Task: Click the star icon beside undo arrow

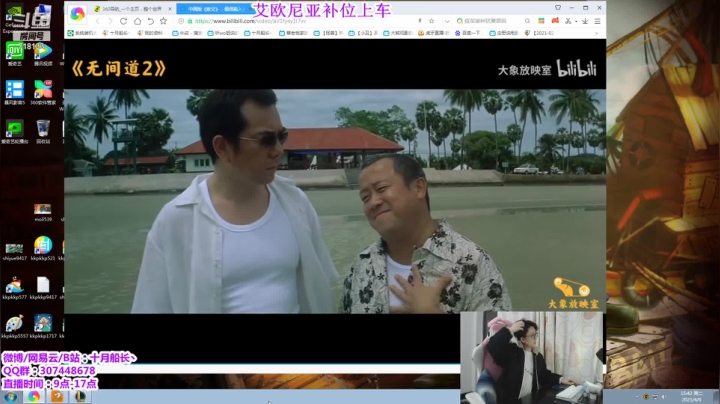Action: coord(163,21)
